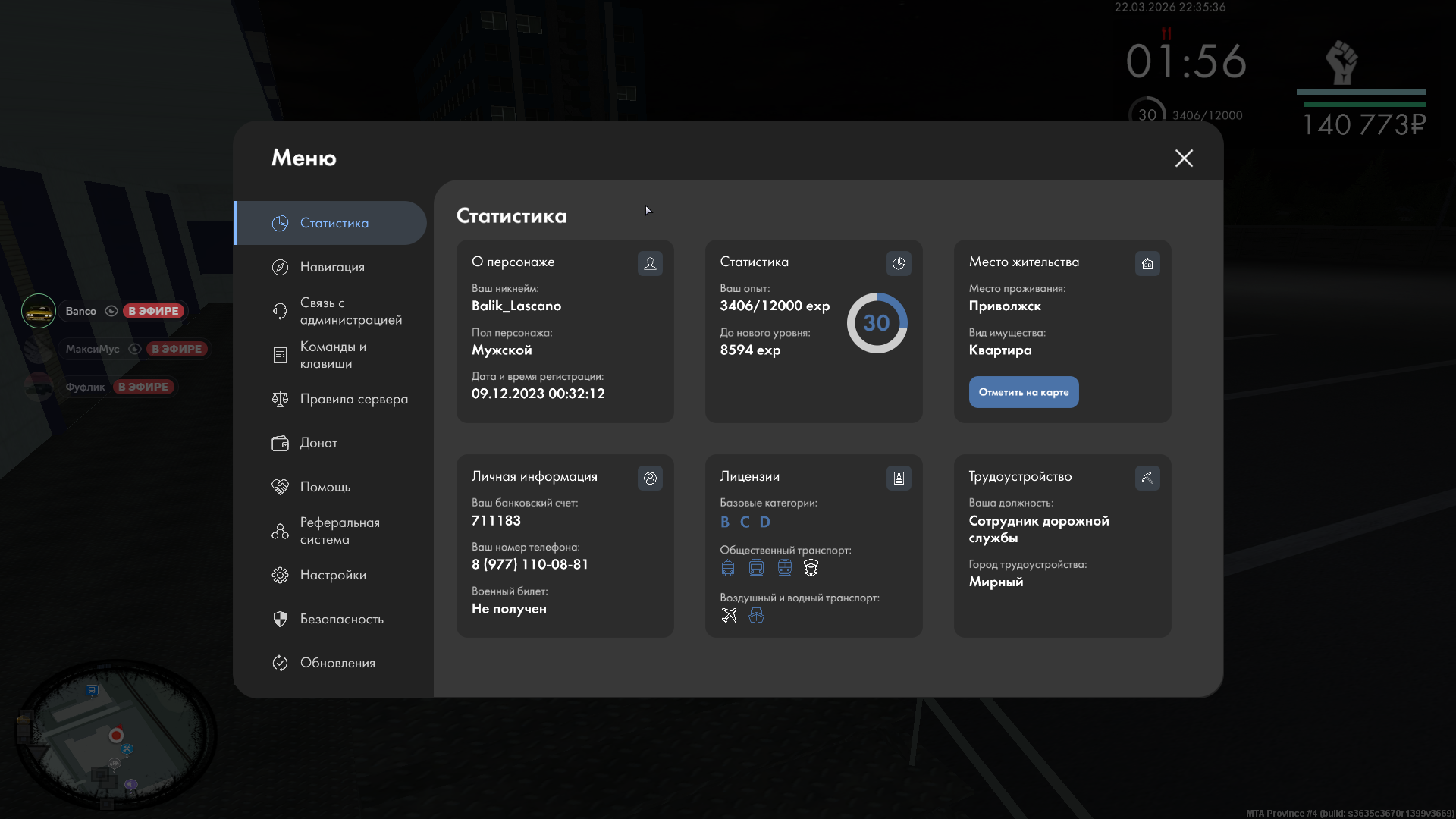Click the house icon in Место жительства card
Screen dimensions: 1456x819
(1147, 263)
